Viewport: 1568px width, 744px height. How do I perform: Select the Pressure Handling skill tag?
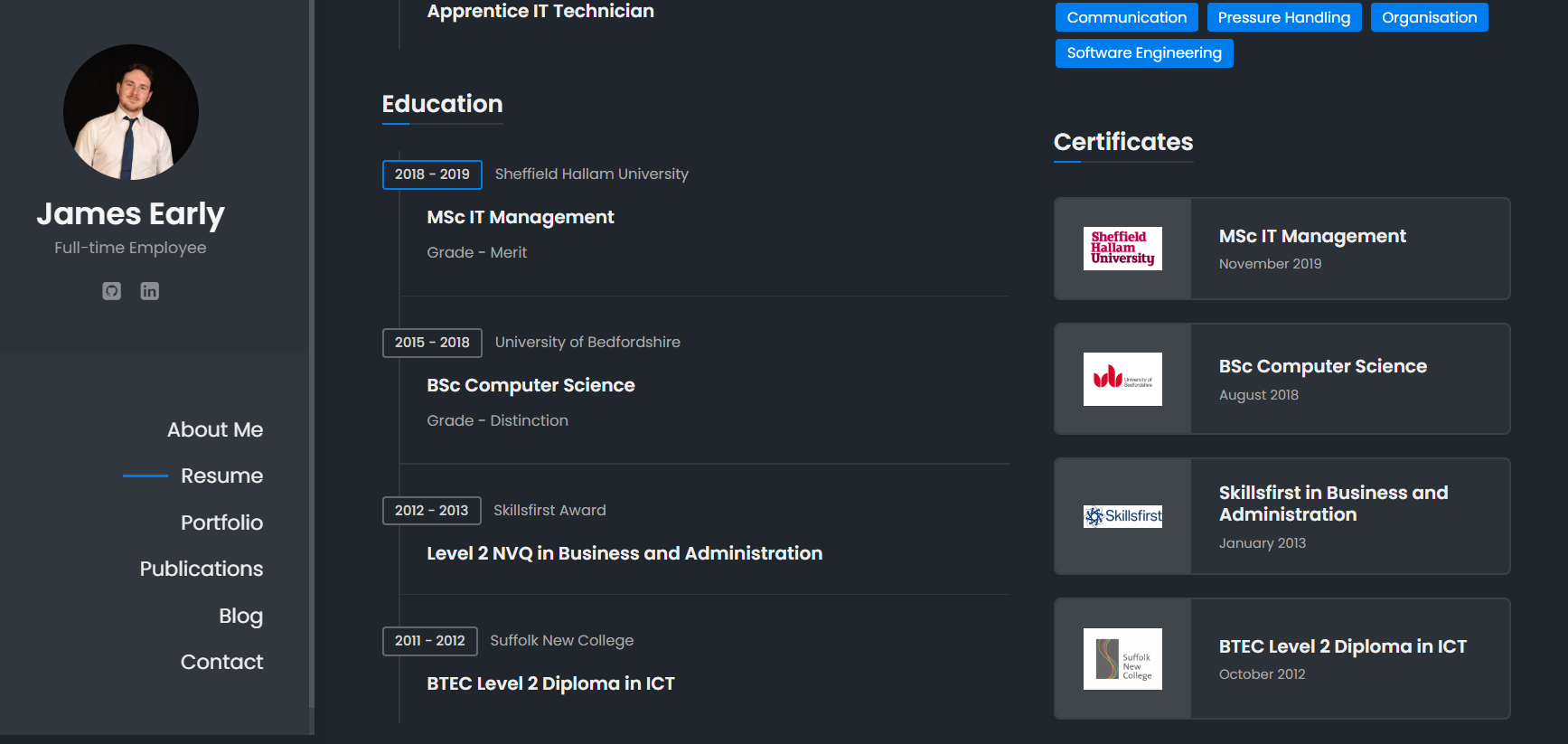[1283, 17]
